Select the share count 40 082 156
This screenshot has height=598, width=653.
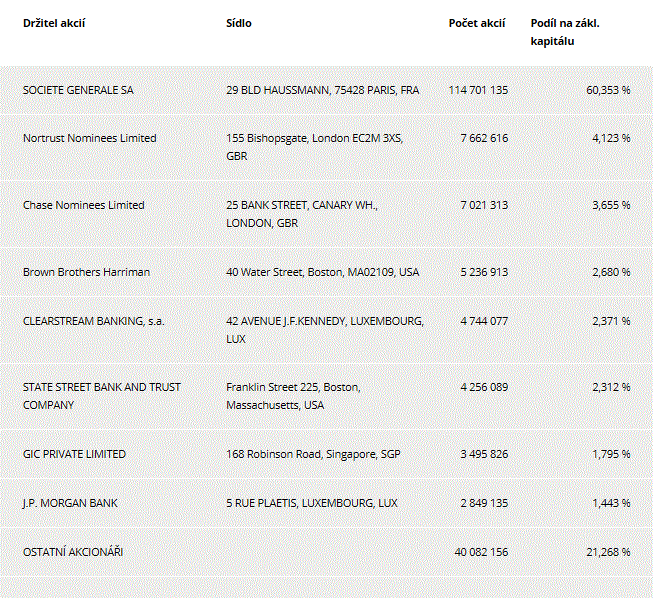(x=481, y=552)
